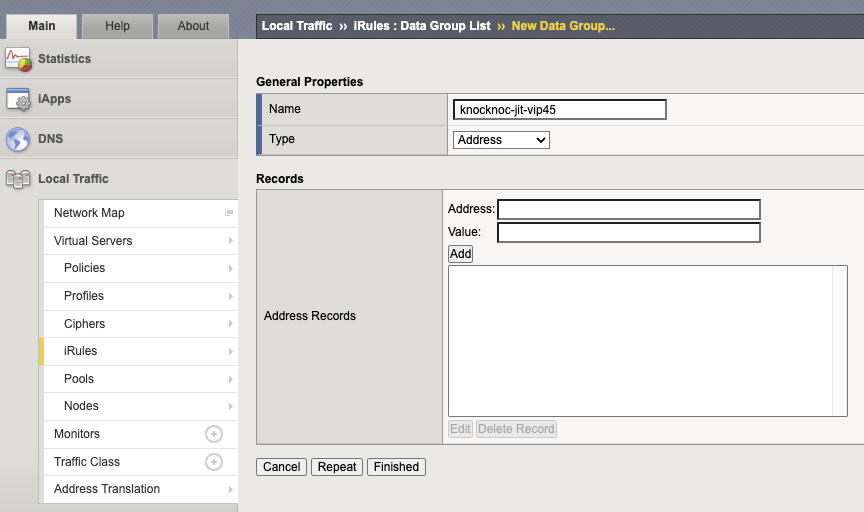Select Monitors in sidebar

(x=77, y=434)
